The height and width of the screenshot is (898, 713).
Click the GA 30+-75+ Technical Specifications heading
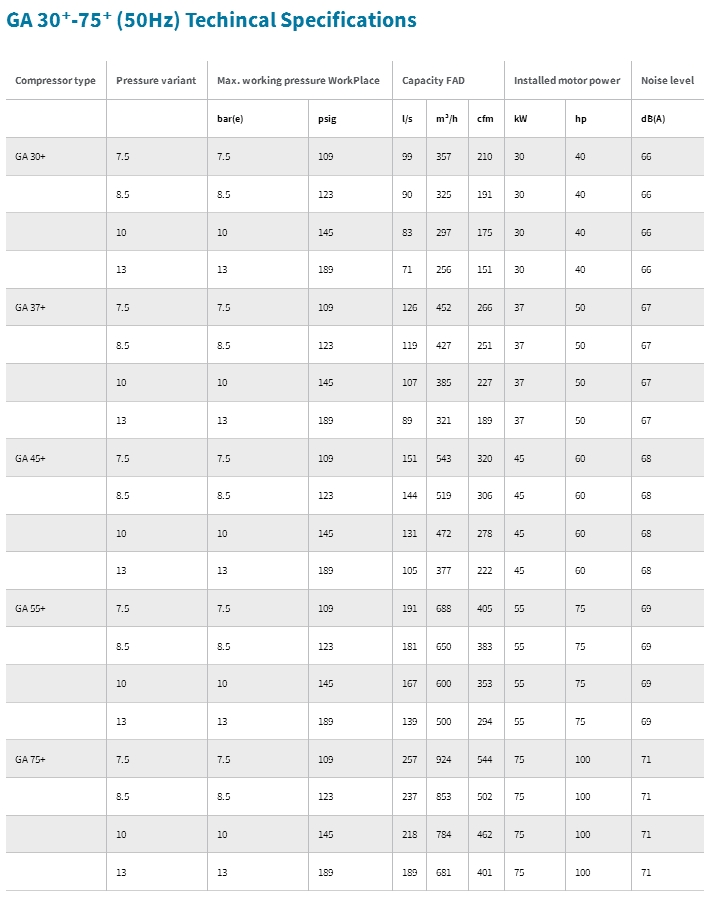pos(211,20)
